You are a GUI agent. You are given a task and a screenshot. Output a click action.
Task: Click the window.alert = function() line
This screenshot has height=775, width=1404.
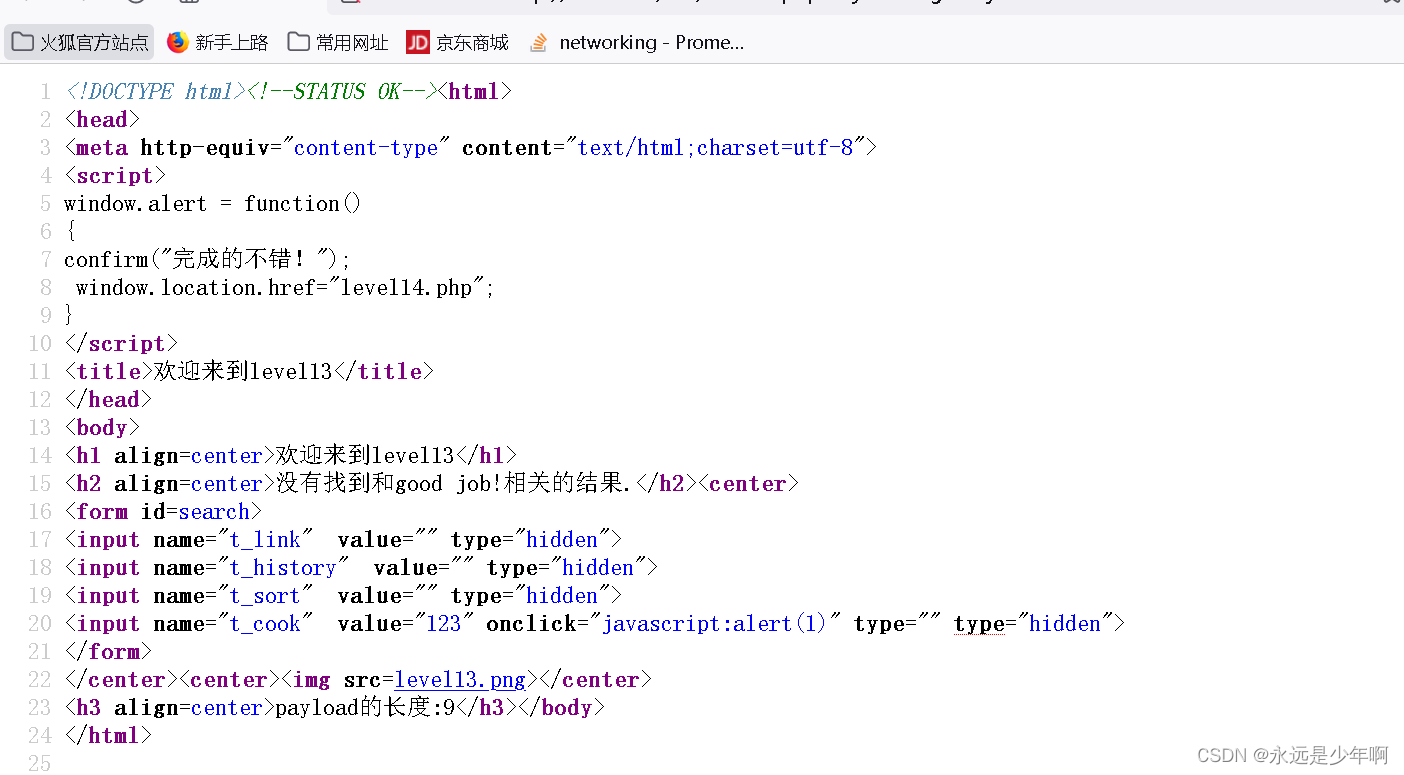pyautogui.click(x=213, y=204)
